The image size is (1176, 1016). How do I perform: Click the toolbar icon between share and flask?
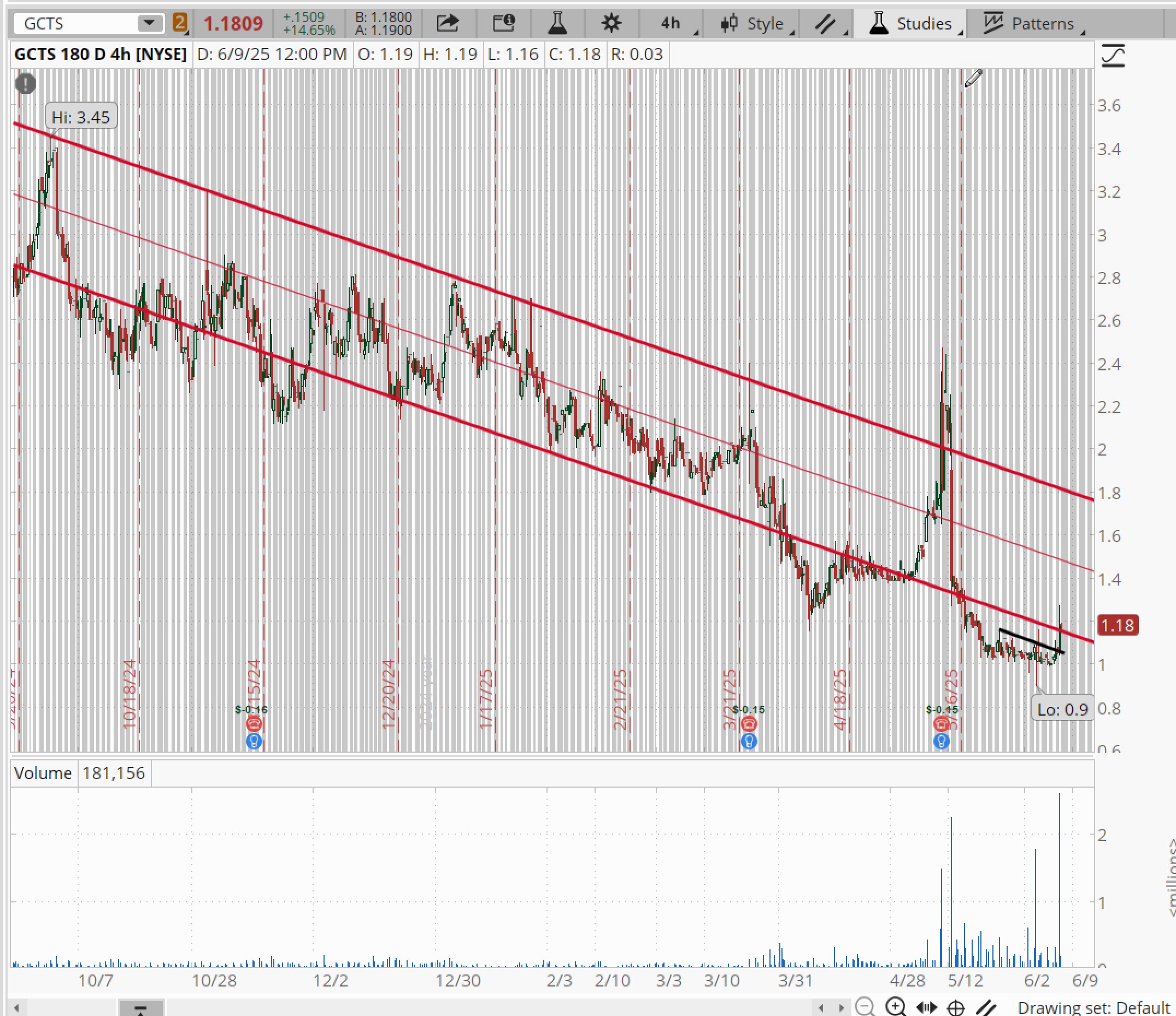pos(503,23)
